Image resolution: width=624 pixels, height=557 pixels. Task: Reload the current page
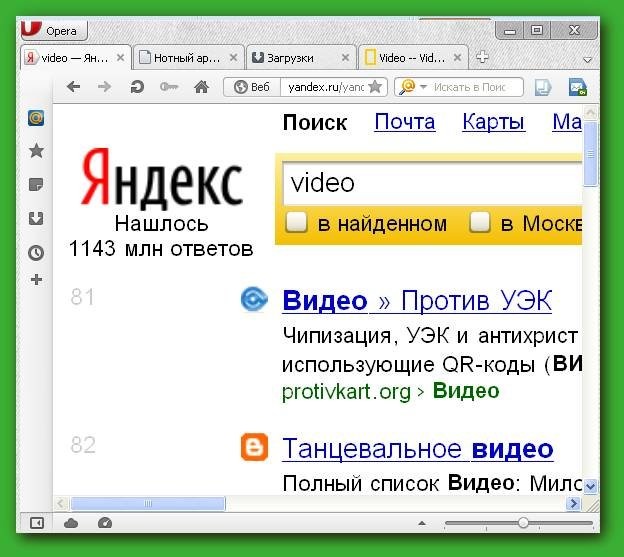137,87
